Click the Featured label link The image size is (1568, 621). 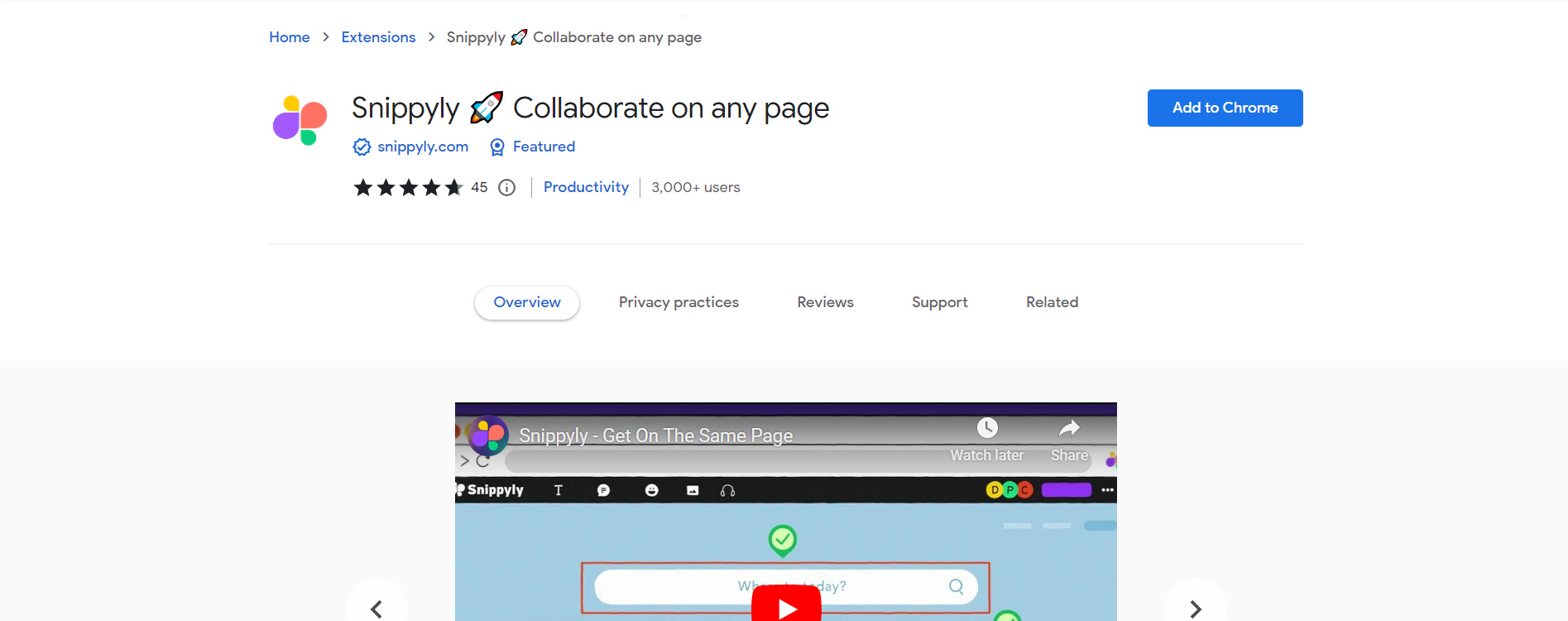pos(544,147)
